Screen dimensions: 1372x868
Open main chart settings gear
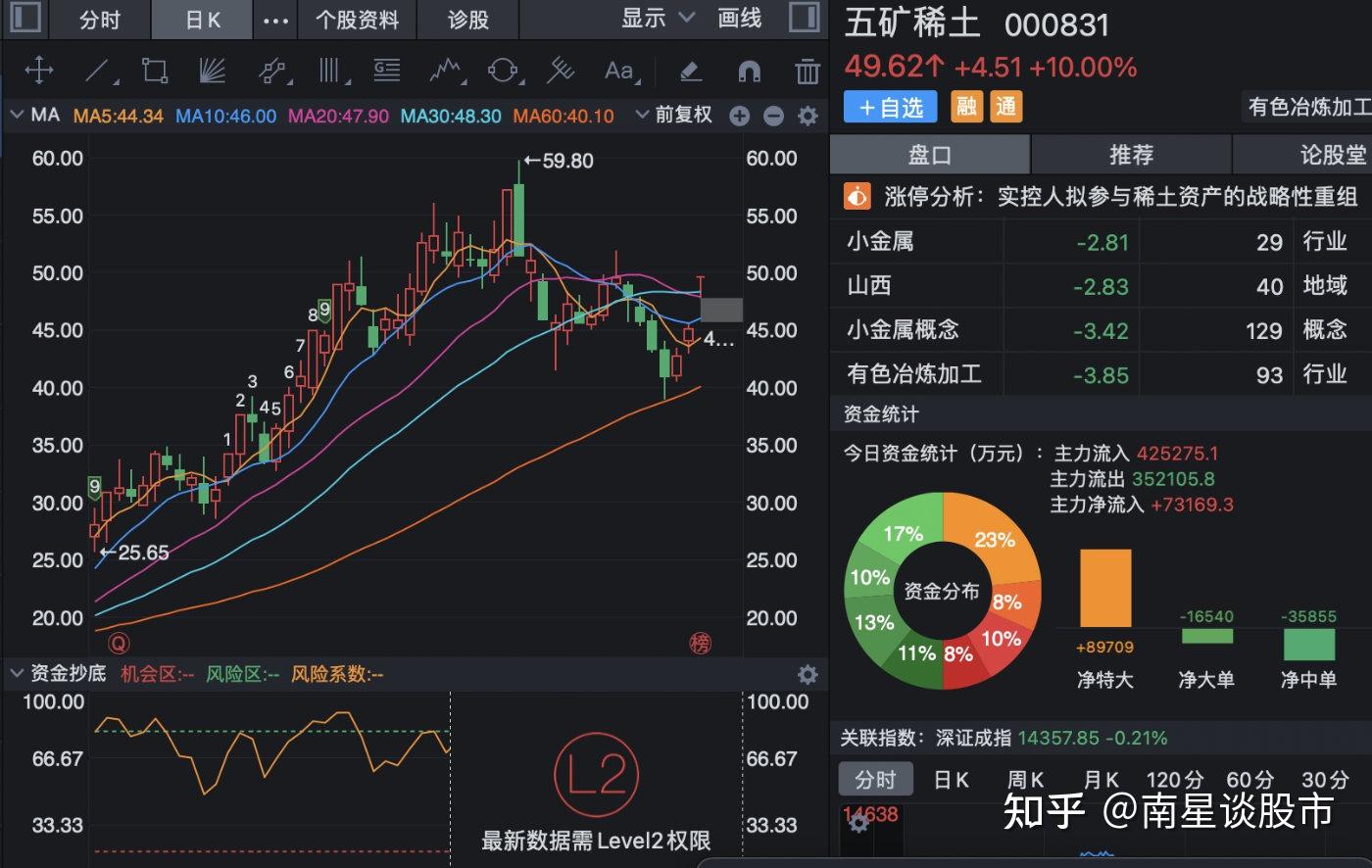[808, 117]
